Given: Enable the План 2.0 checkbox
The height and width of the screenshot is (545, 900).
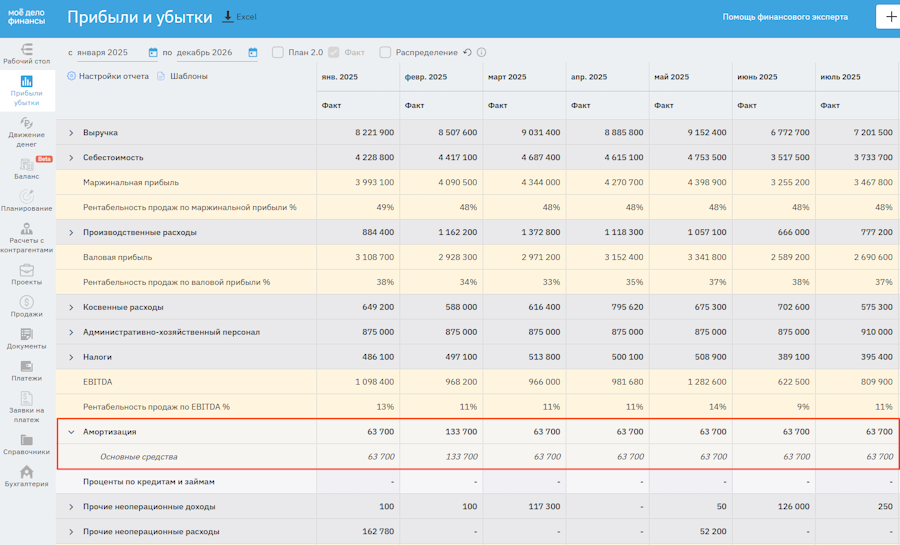Looking at the screenshot, I should coord(278,52).
